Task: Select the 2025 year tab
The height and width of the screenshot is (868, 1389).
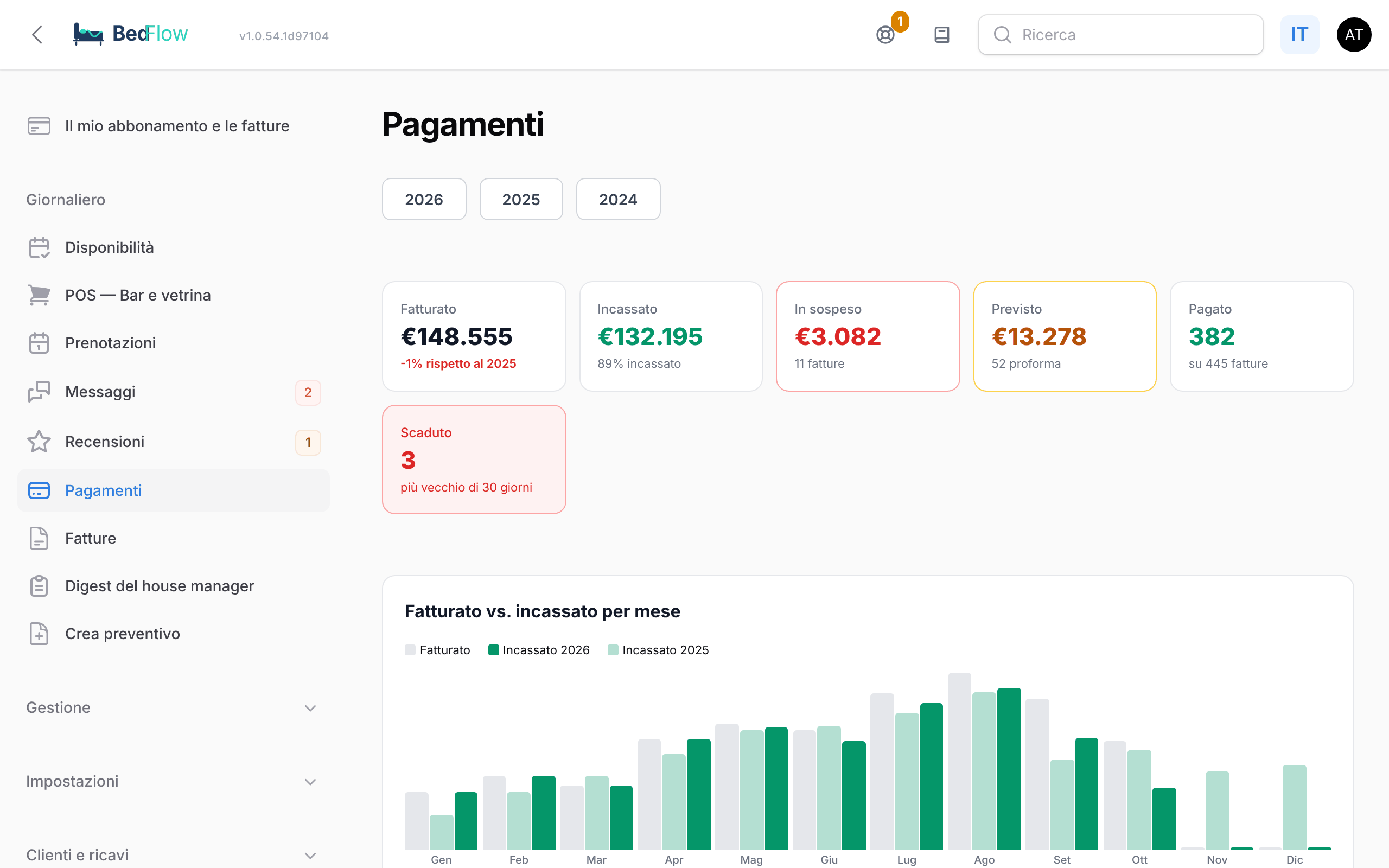Action: [x=521, y=199]
